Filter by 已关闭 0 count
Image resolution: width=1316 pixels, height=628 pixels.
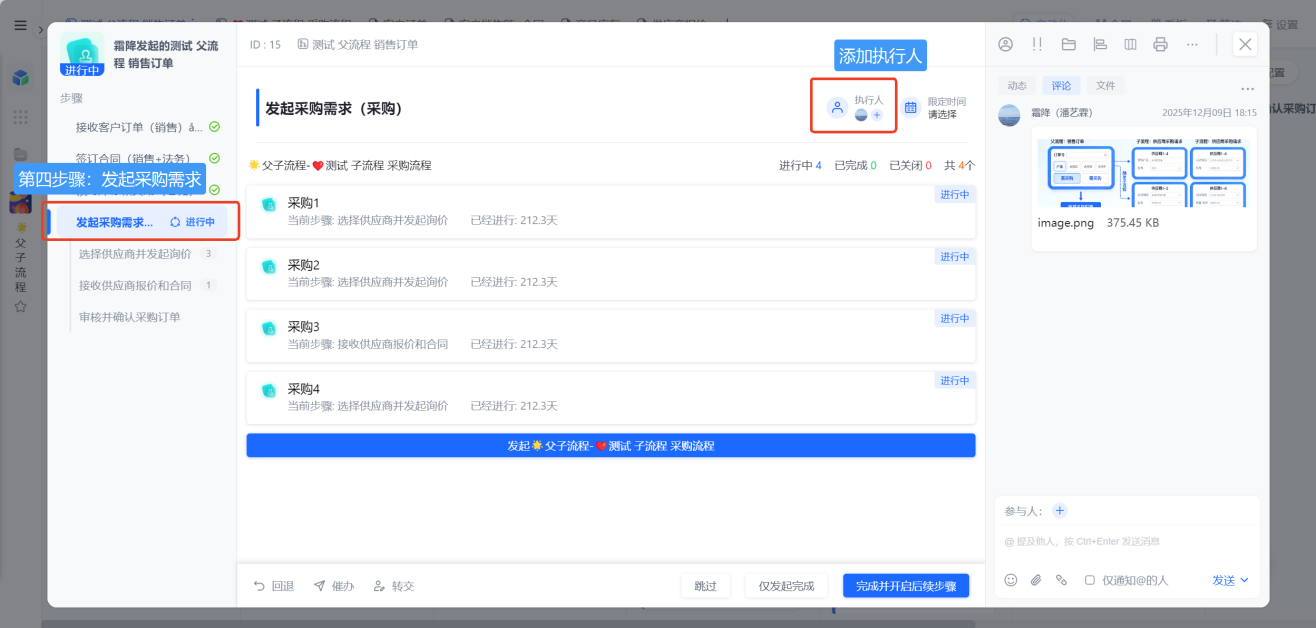pos(910,165)
